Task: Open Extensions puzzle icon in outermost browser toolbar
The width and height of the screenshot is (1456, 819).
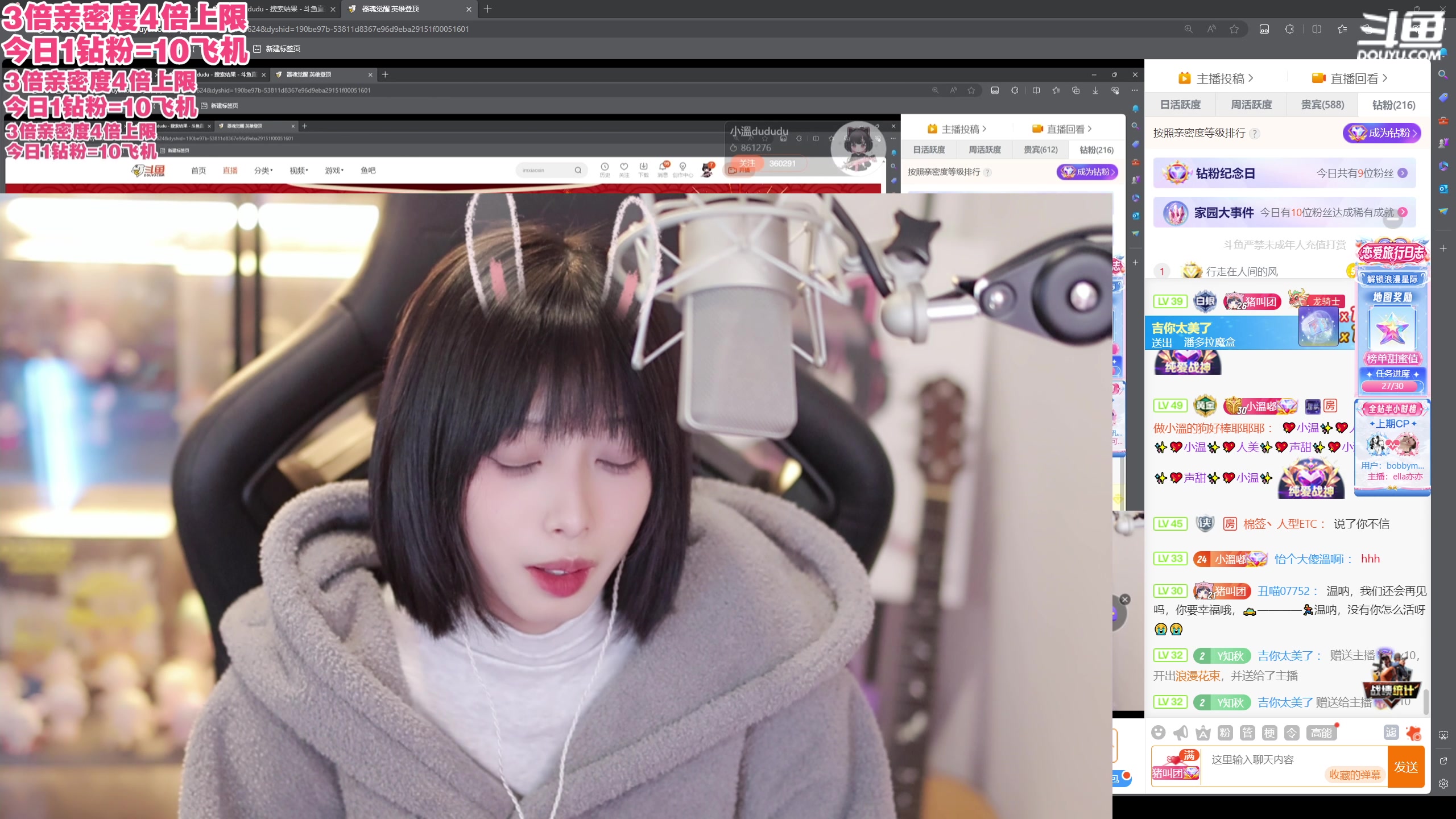Action: [x=1289, y=29]
